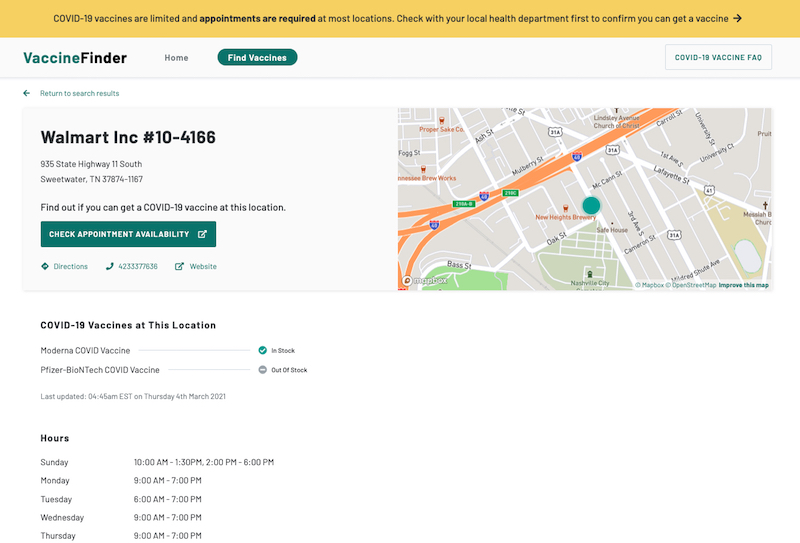Click the back arrow beside Return to search results
Image resolution: width=800 pixels, height=543 pixels.
pyautogui.click(x=27, y=93)
